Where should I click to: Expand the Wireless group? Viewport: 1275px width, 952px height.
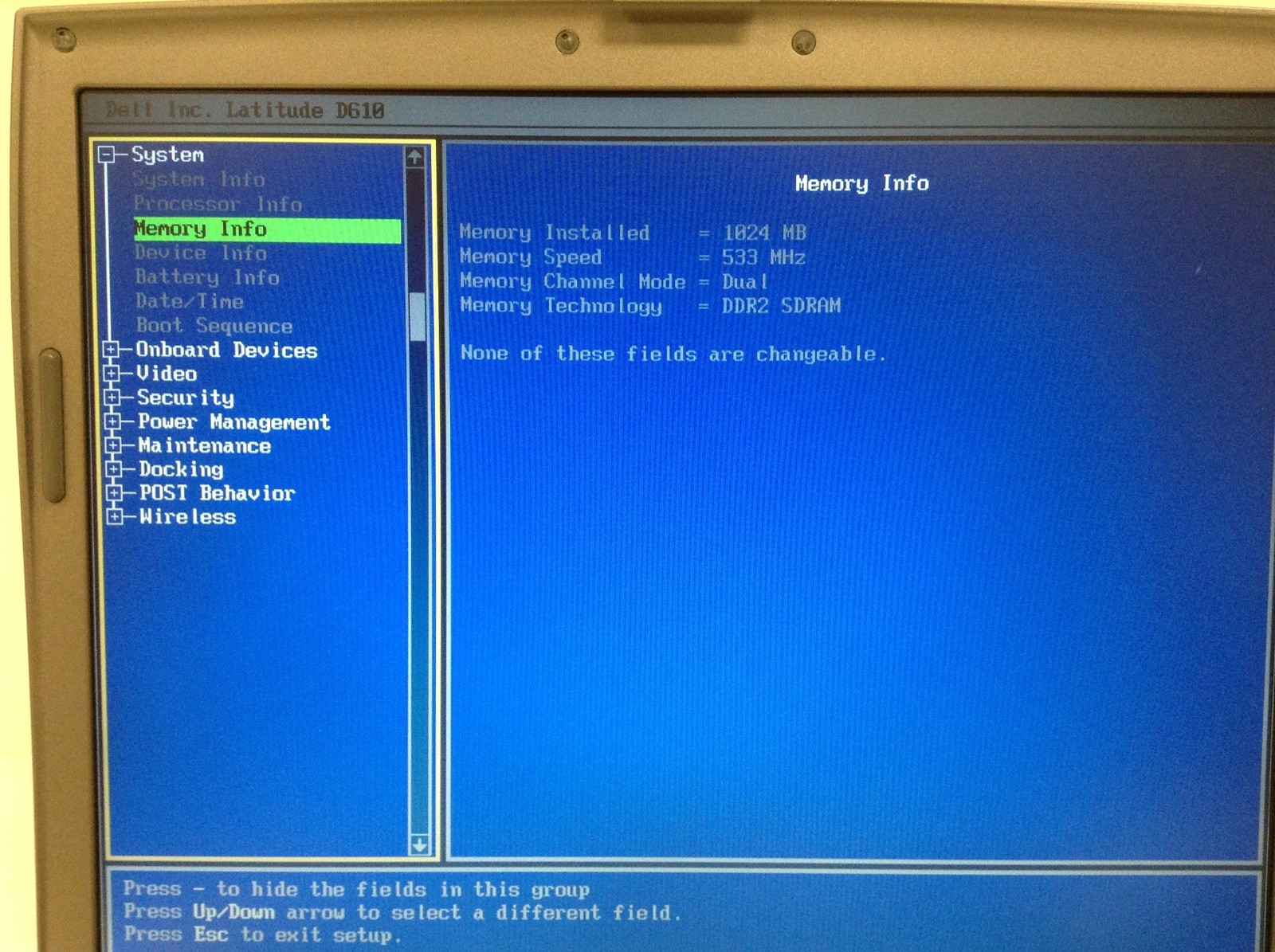(115, 517)
